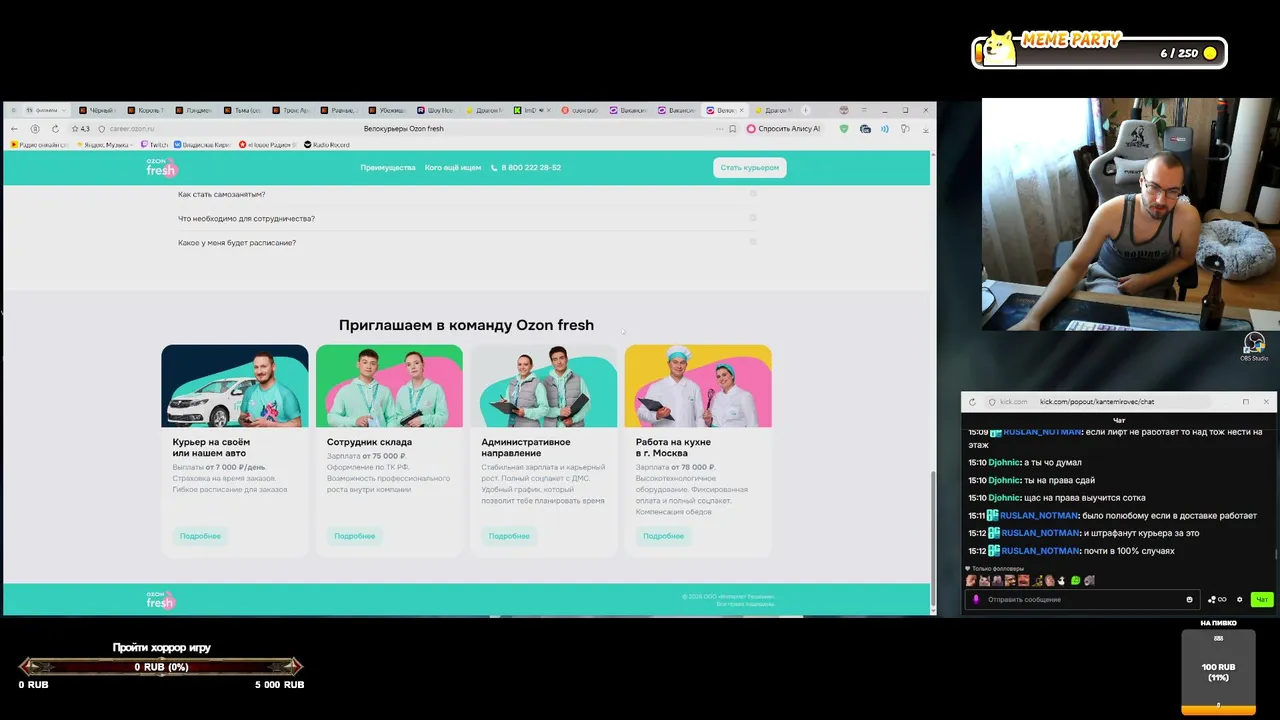The width and height of the screenshot is (1280, 720).
Task: Switch to the 'ozon раб' browser tab
Action: point(582,110)
